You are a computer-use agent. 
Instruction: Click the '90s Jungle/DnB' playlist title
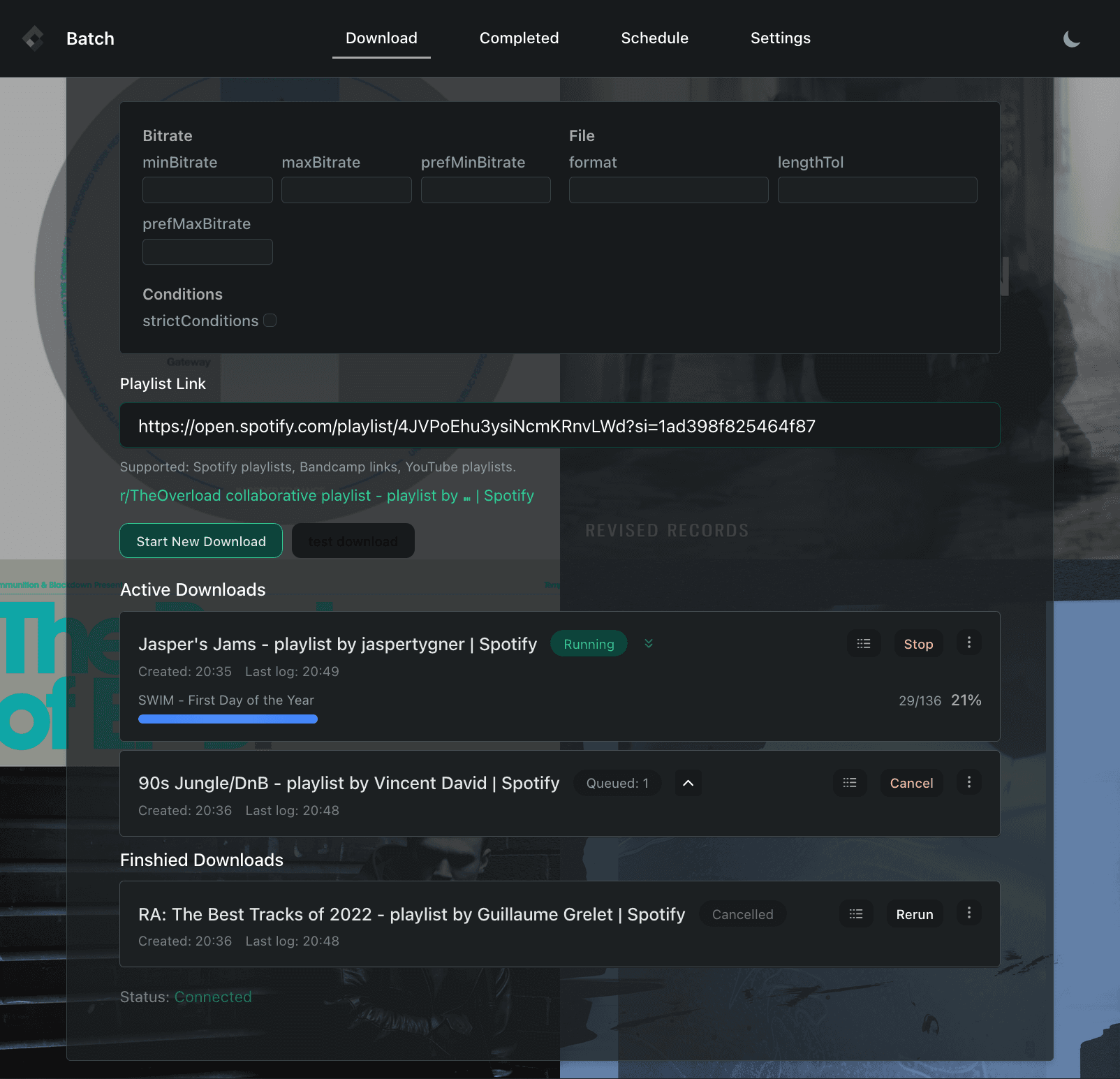click(348, 783)
